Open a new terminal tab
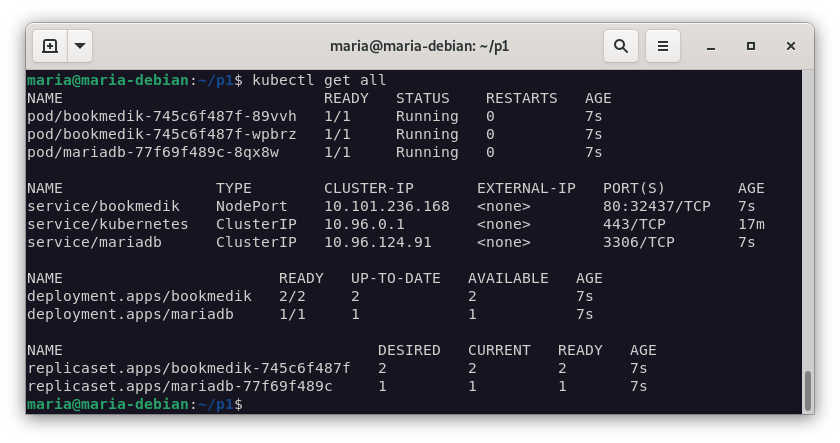Screen dimensions: 840x443 click(x=50, y=46)
